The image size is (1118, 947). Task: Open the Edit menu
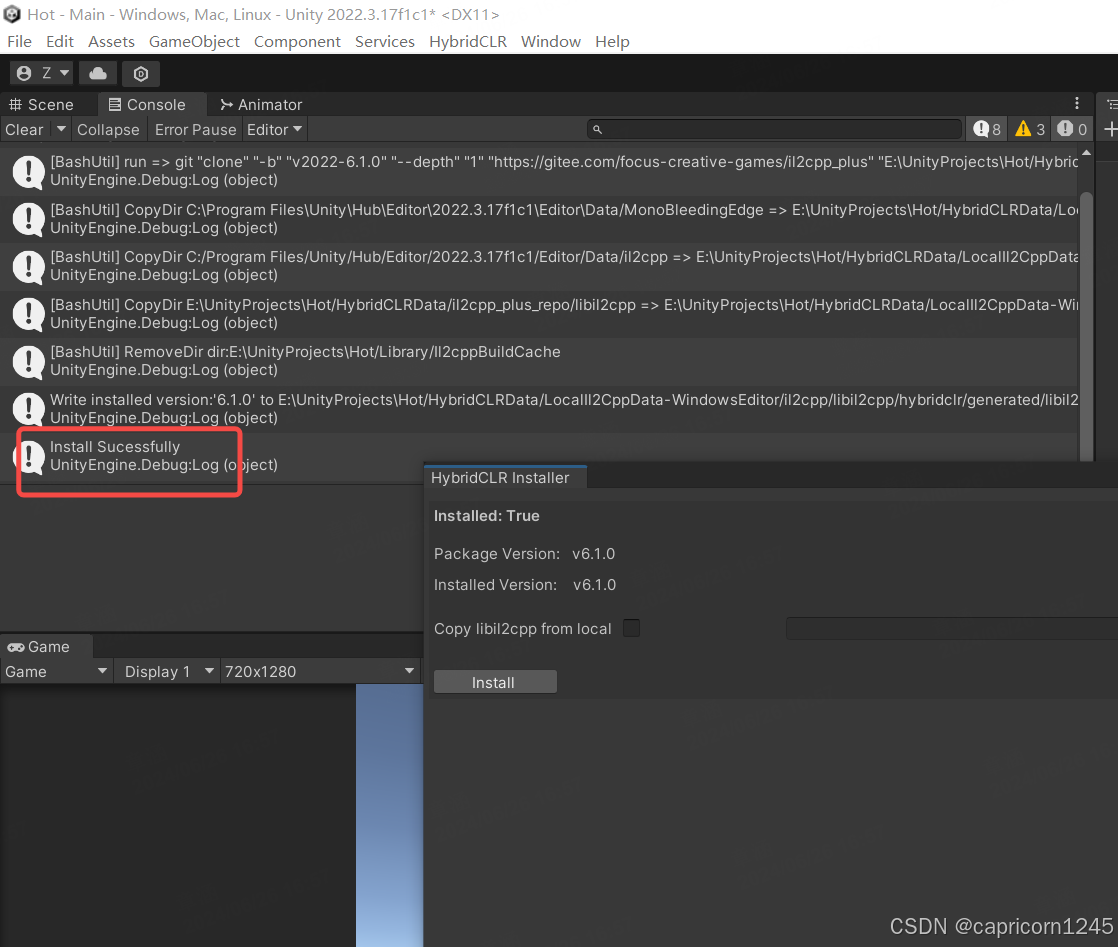[x=60, y=41]
